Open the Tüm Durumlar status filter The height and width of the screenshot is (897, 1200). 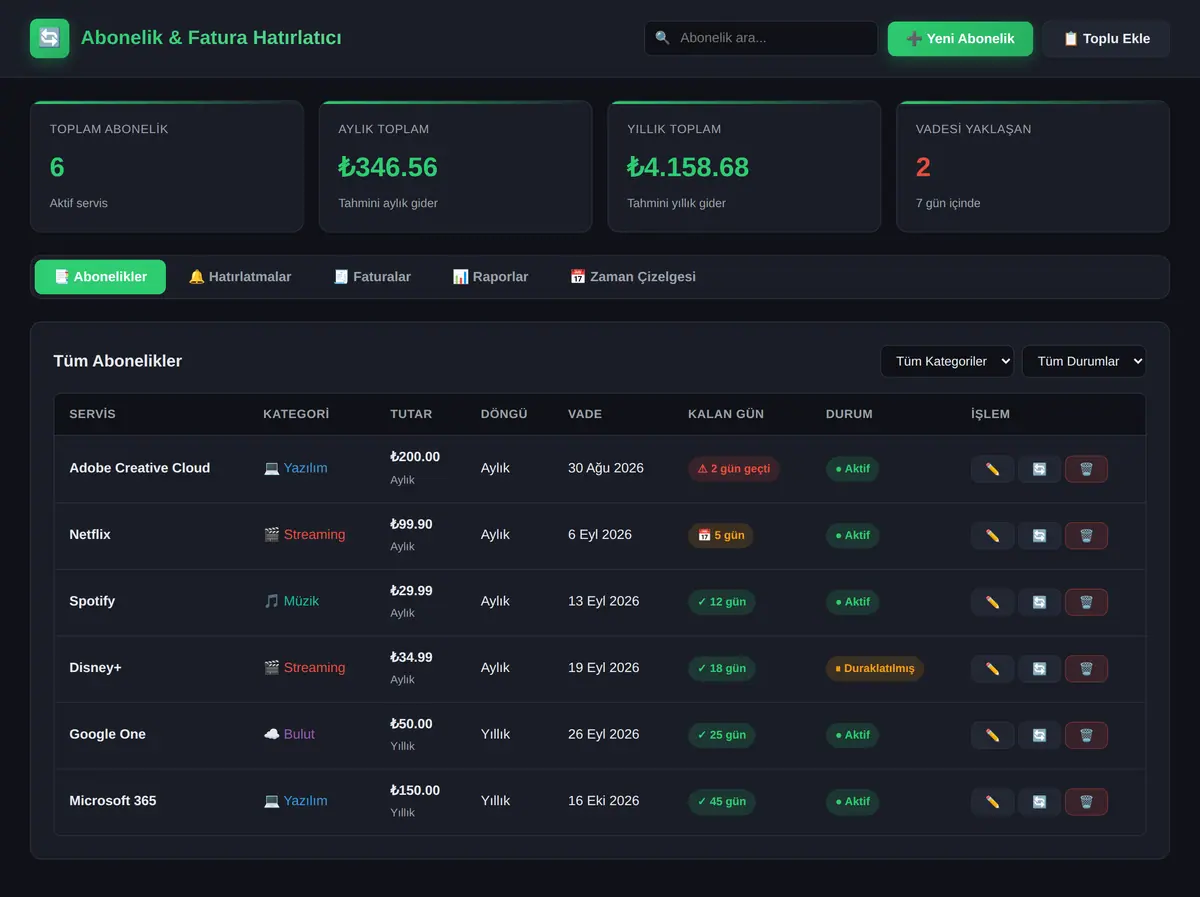point(1084,361)
